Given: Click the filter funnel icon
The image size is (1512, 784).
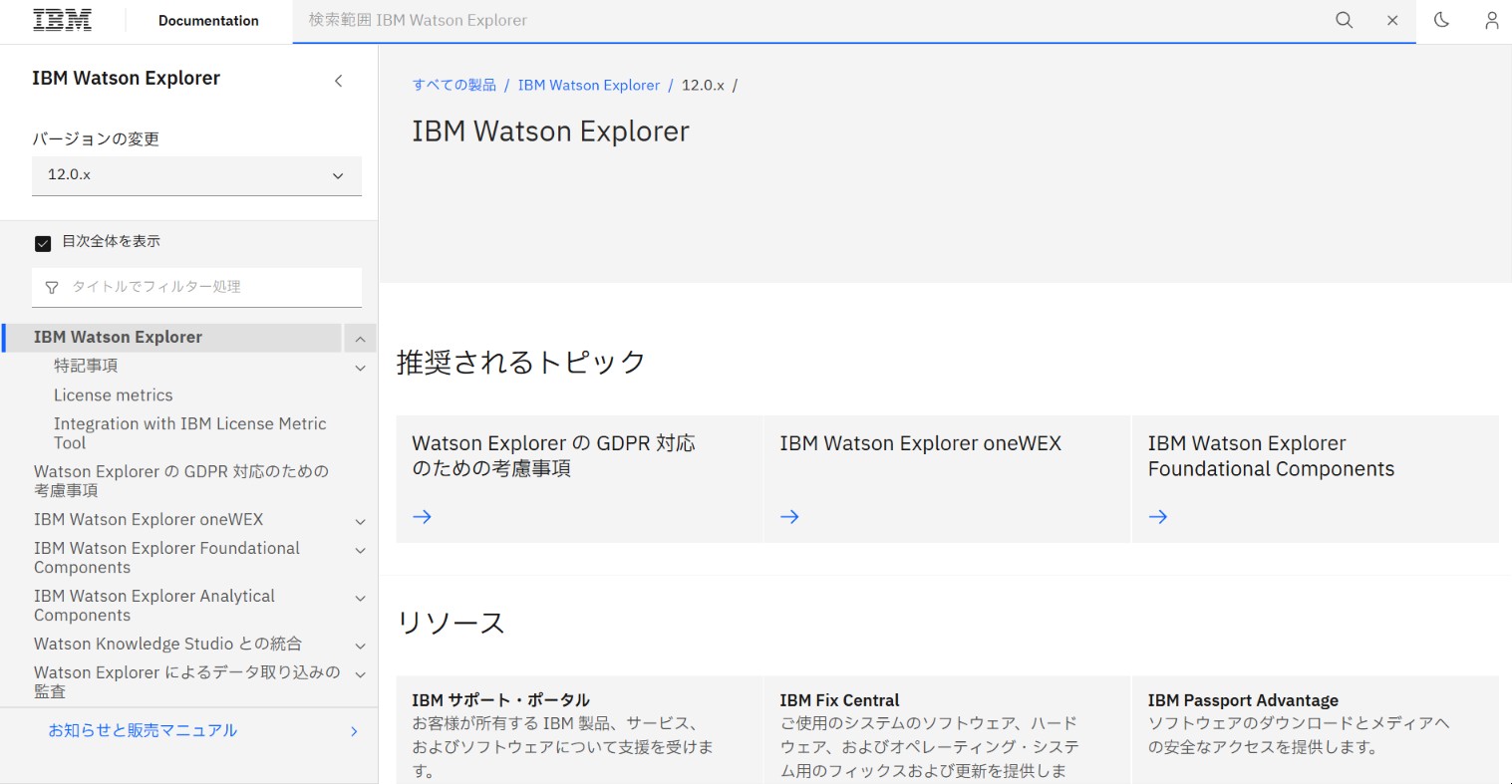Looking at the screenshot, I should (52, 287).
